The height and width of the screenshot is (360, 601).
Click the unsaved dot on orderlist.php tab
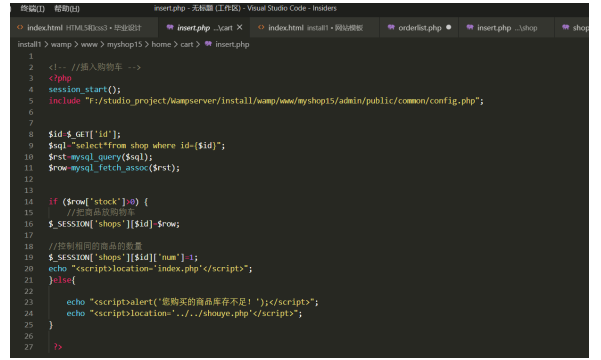449,27
